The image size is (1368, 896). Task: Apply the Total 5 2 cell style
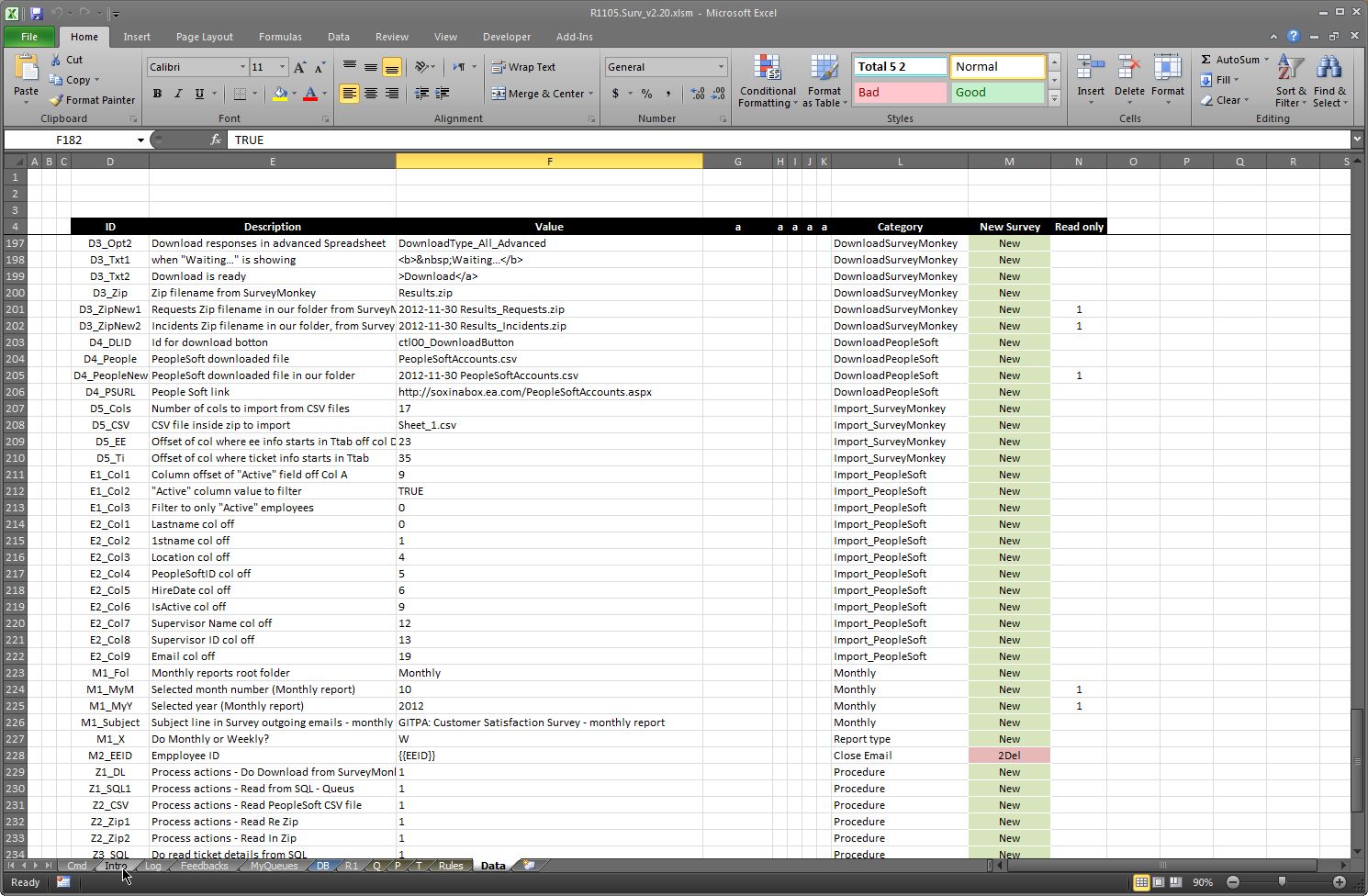pos(901,67)
